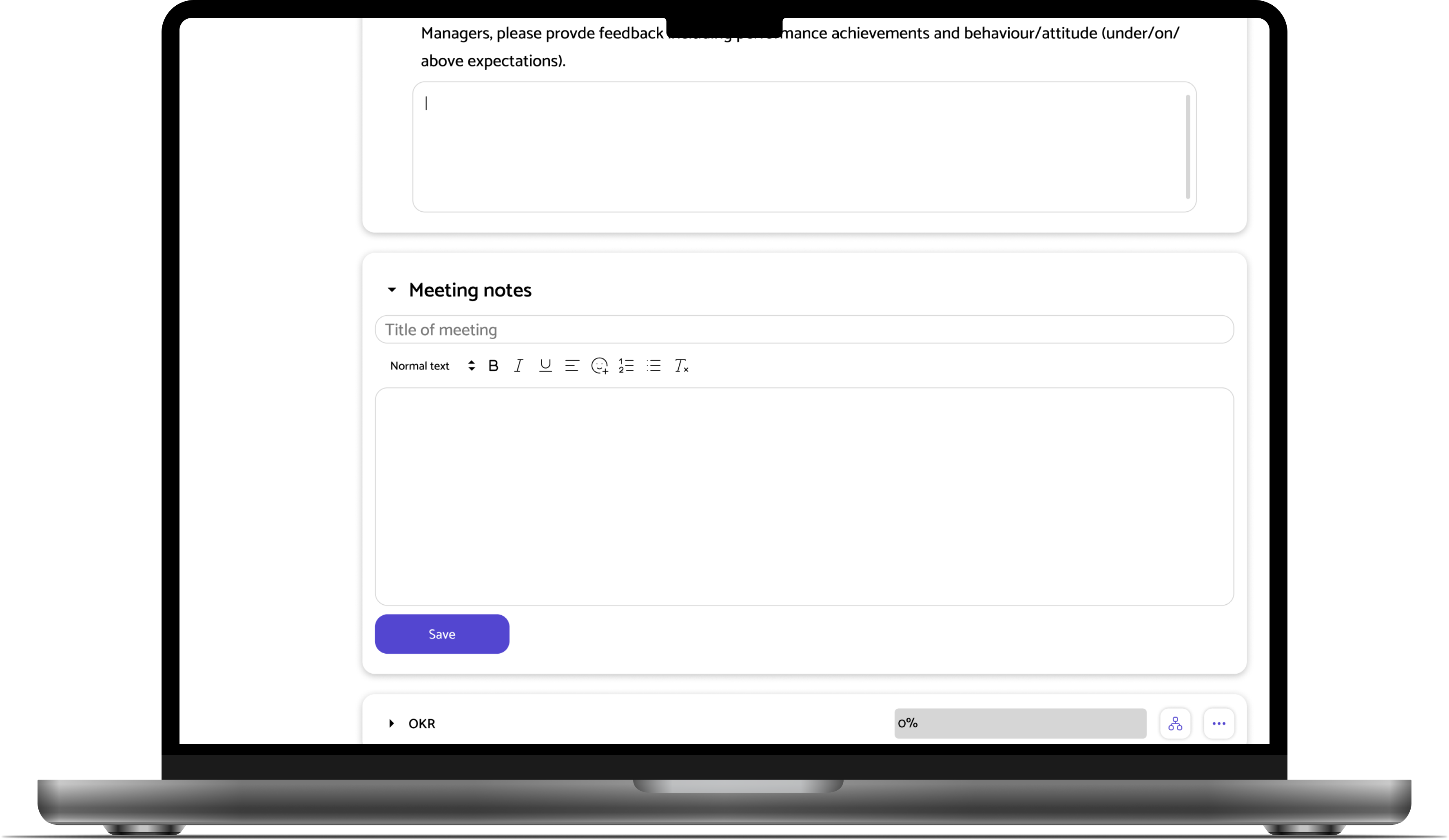The width and height of the screenshot is (1449, 840).
Task: Click the Meeting notes heading
Action: tap(470, 290)
